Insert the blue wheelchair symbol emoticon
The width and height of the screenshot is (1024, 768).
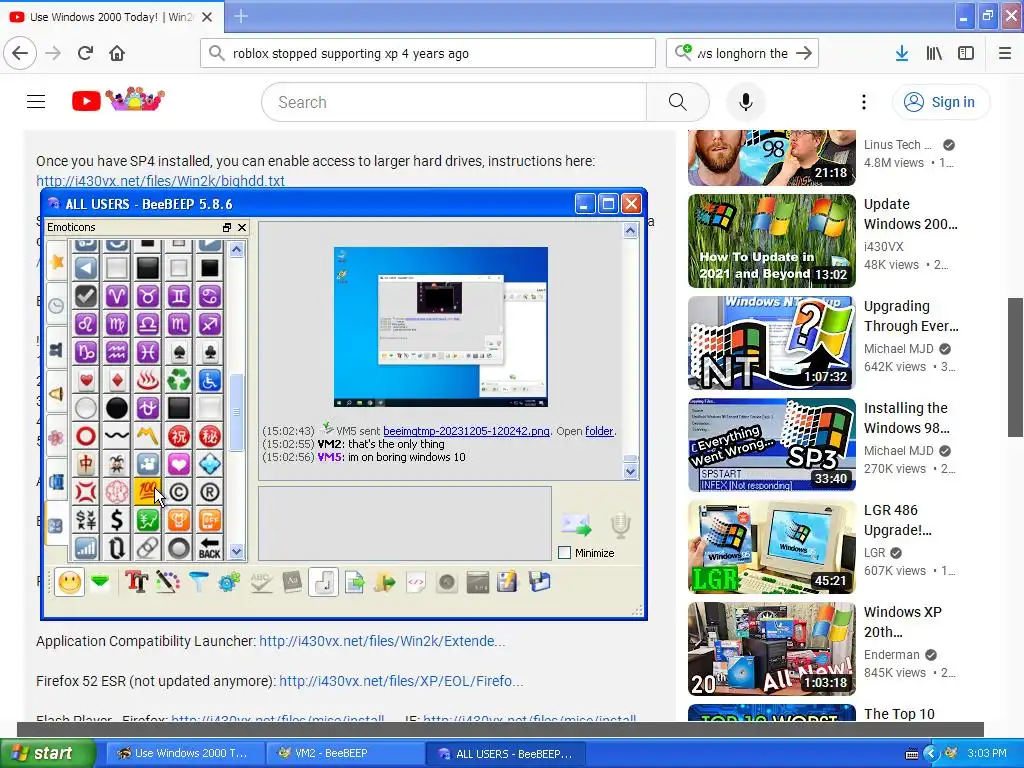tap(210, 379)
